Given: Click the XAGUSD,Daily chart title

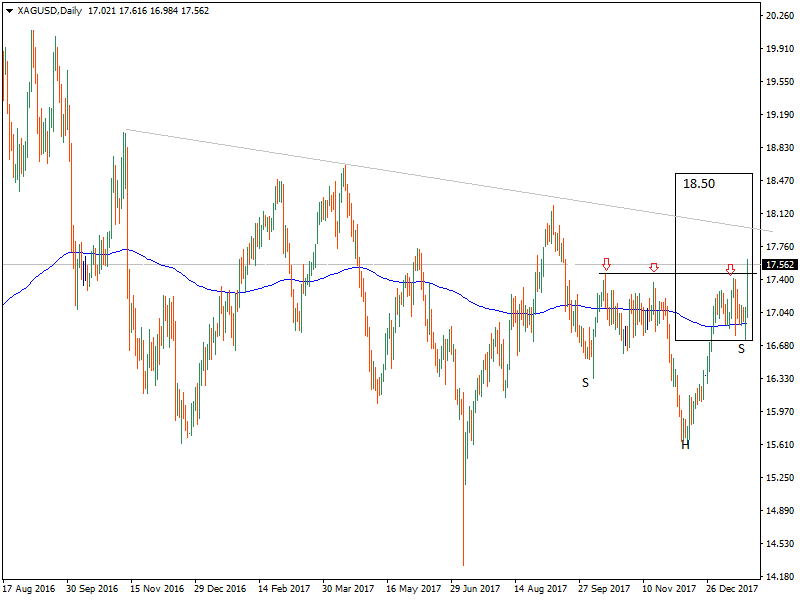Looking at the screenshot, I should click(49, 11).
